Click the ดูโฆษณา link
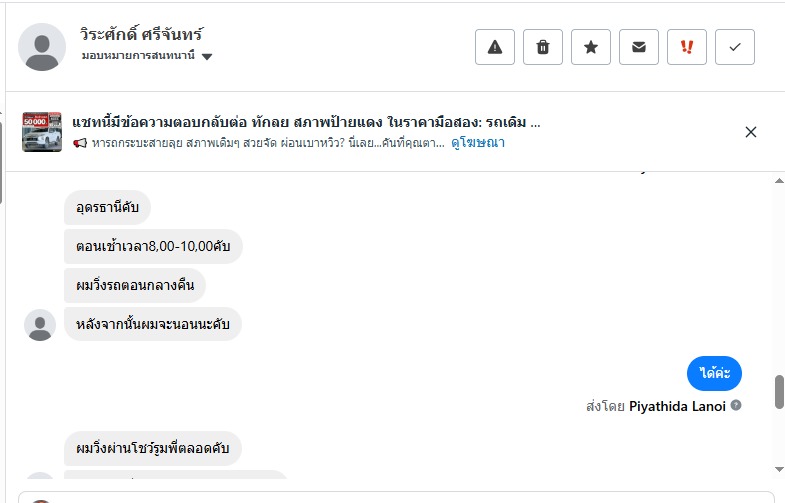This screenshot has width=785, height=503. (477, 143)
